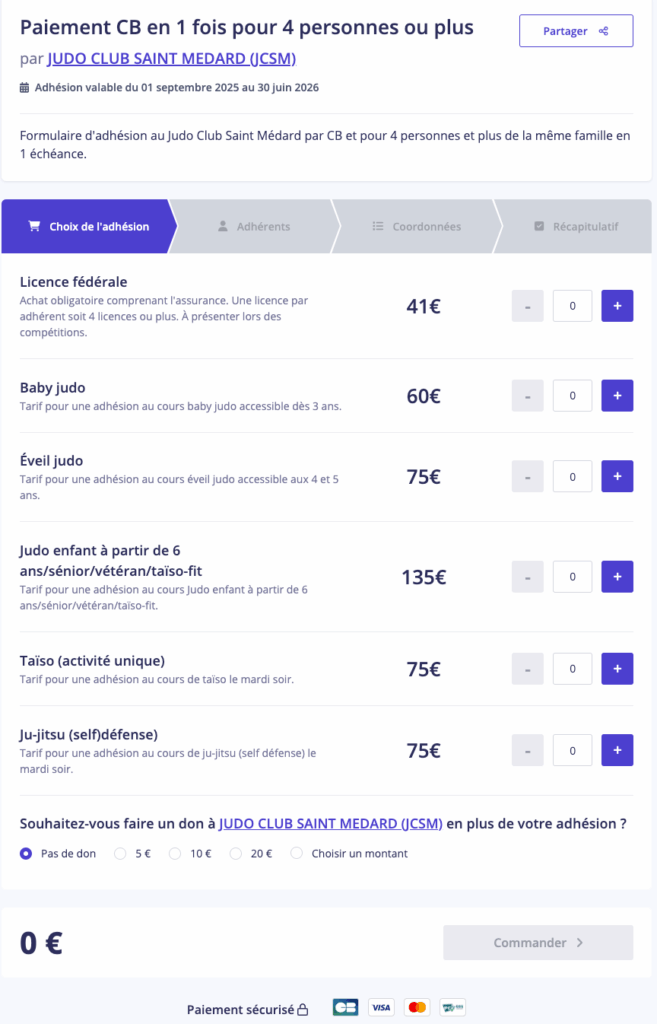Click the padlock icon after Paiement sécurisé
The width and height of the screenshot is (657, 1024).
[303, 1010]
